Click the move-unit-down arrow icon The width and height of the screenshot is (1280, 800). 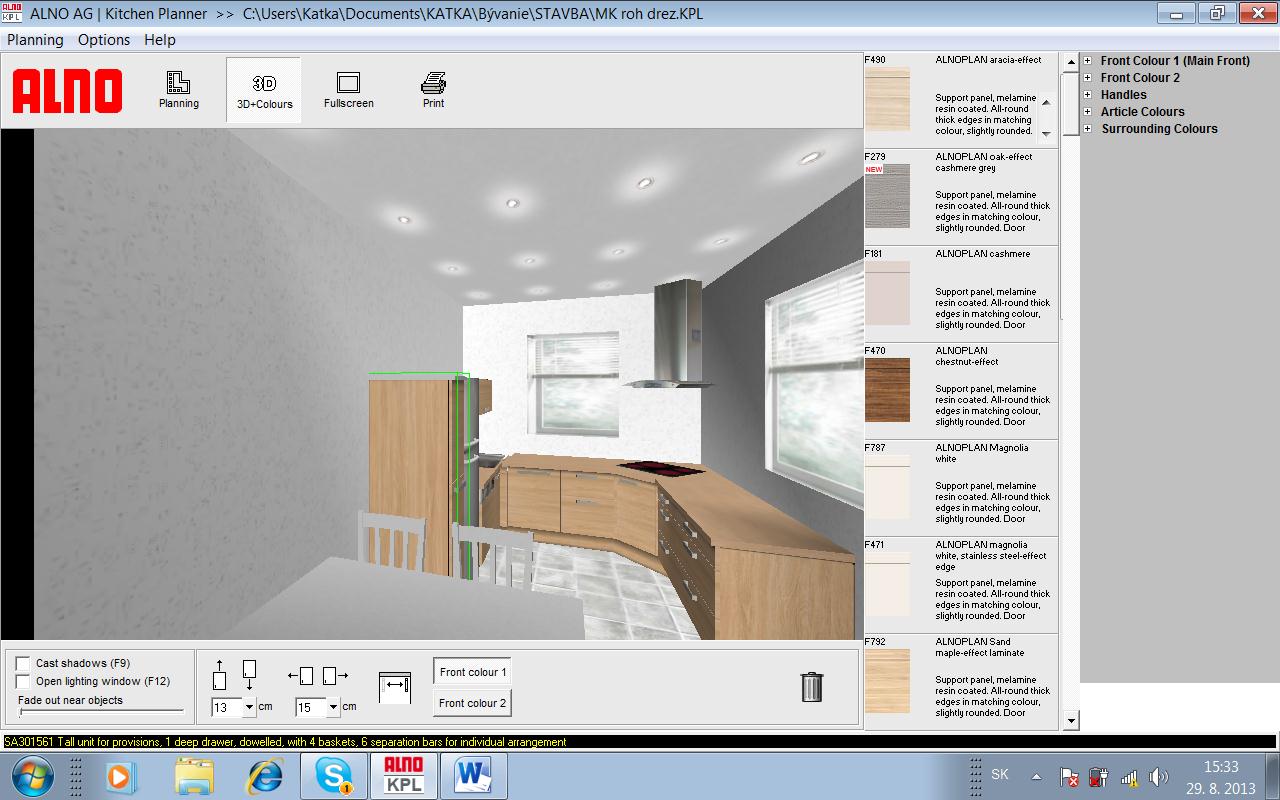[x=249, y=675]
